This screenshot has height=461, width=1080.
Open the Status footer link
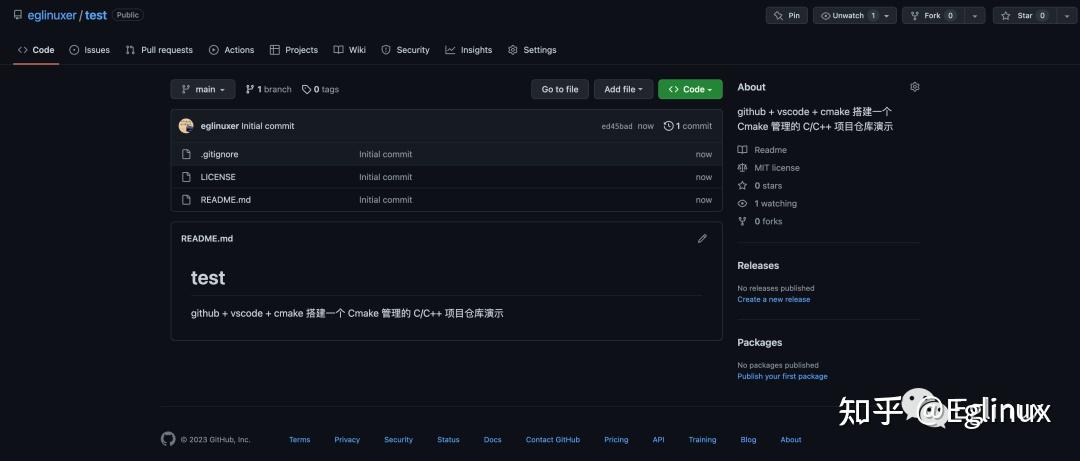448,440
